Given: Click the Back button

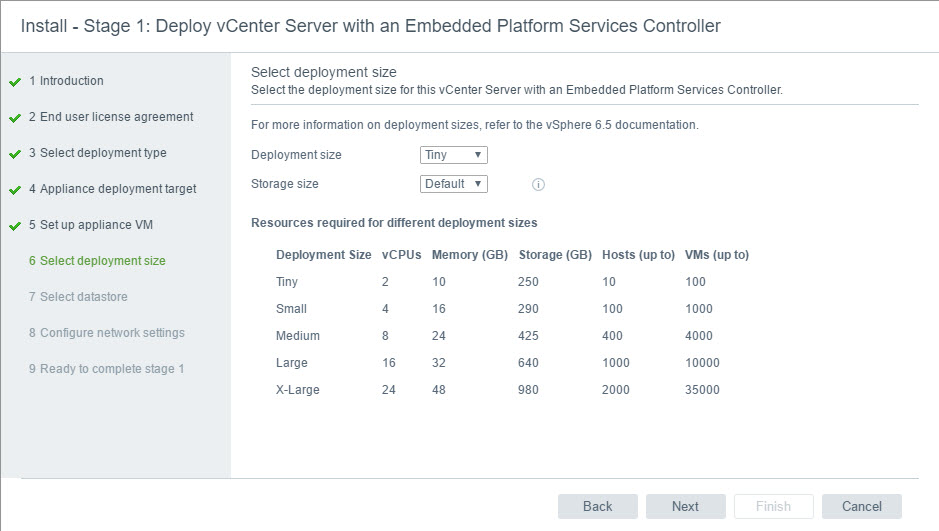Looking at the screenshot, I should [597, 506].
